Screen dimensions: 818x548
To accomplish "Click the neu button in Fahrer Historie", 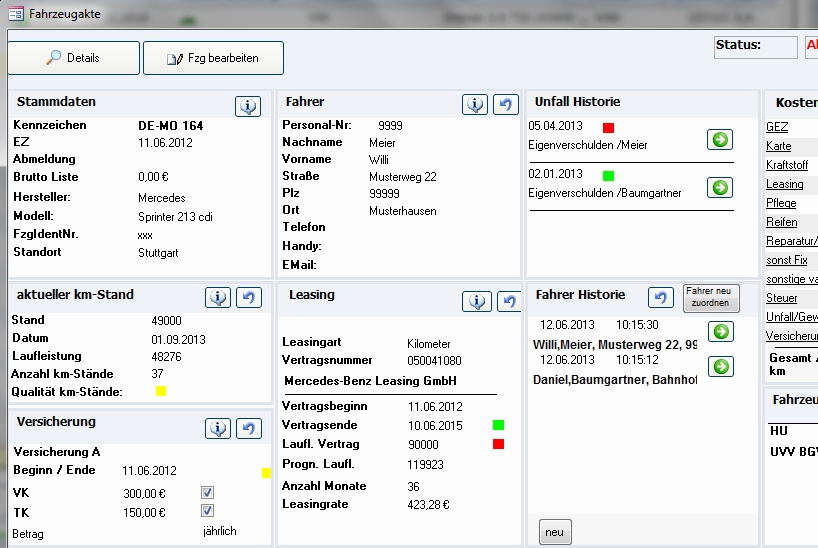I will coord(555,532).
